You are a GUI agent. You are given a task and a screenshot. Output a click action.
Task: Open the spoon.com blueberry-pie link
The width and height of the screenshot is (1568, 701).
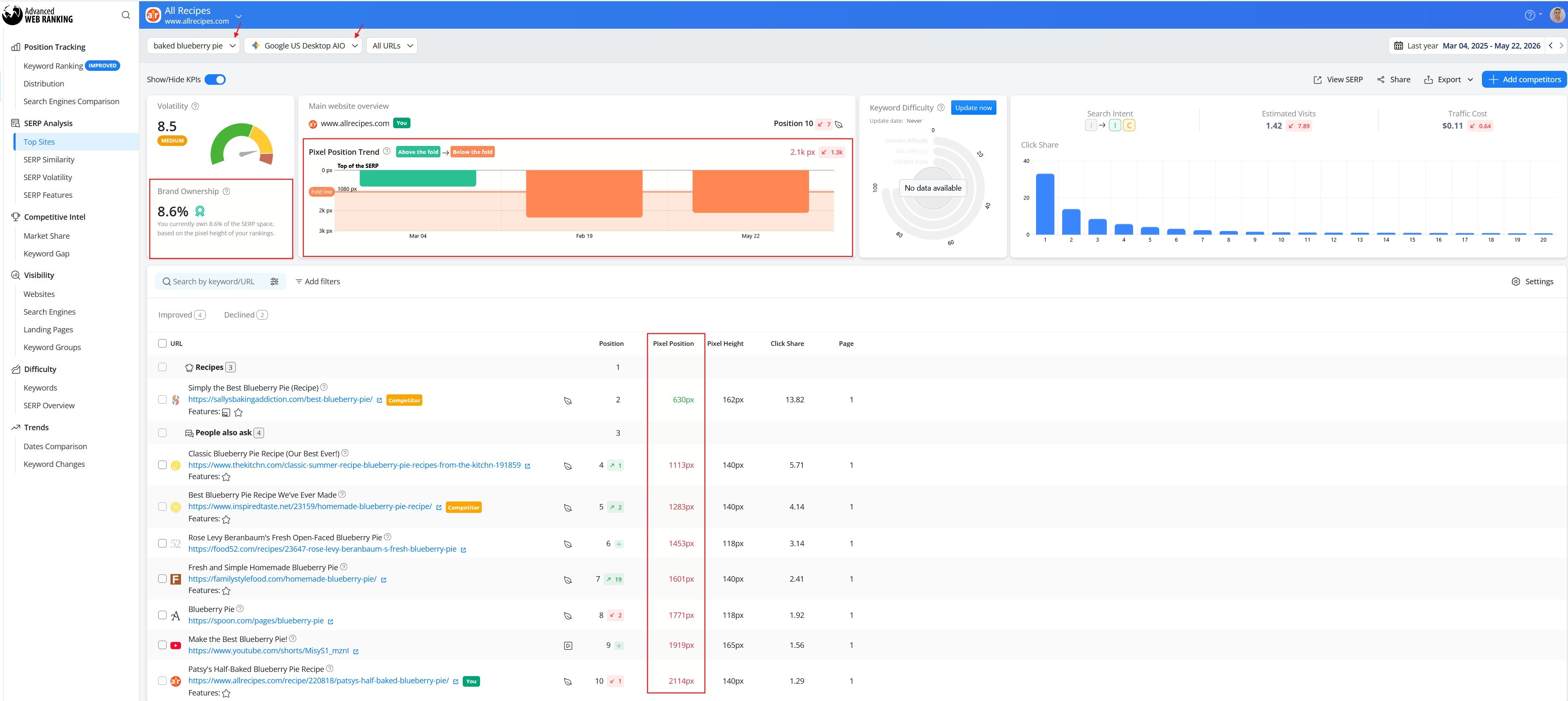256,621
